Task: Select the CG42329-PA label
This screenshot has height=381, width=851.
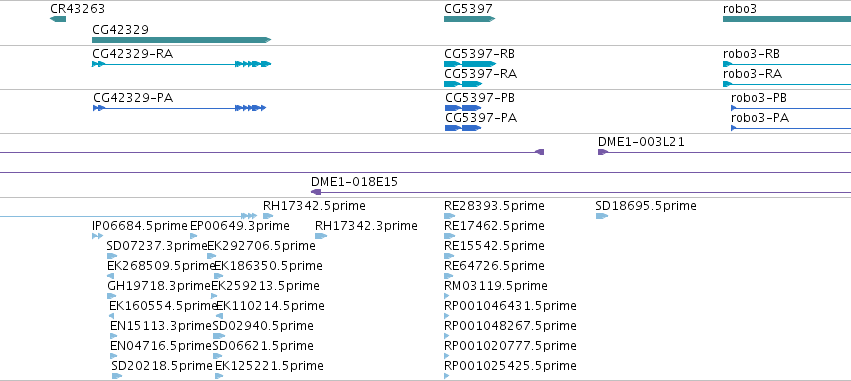Action: tap(134, 98)
